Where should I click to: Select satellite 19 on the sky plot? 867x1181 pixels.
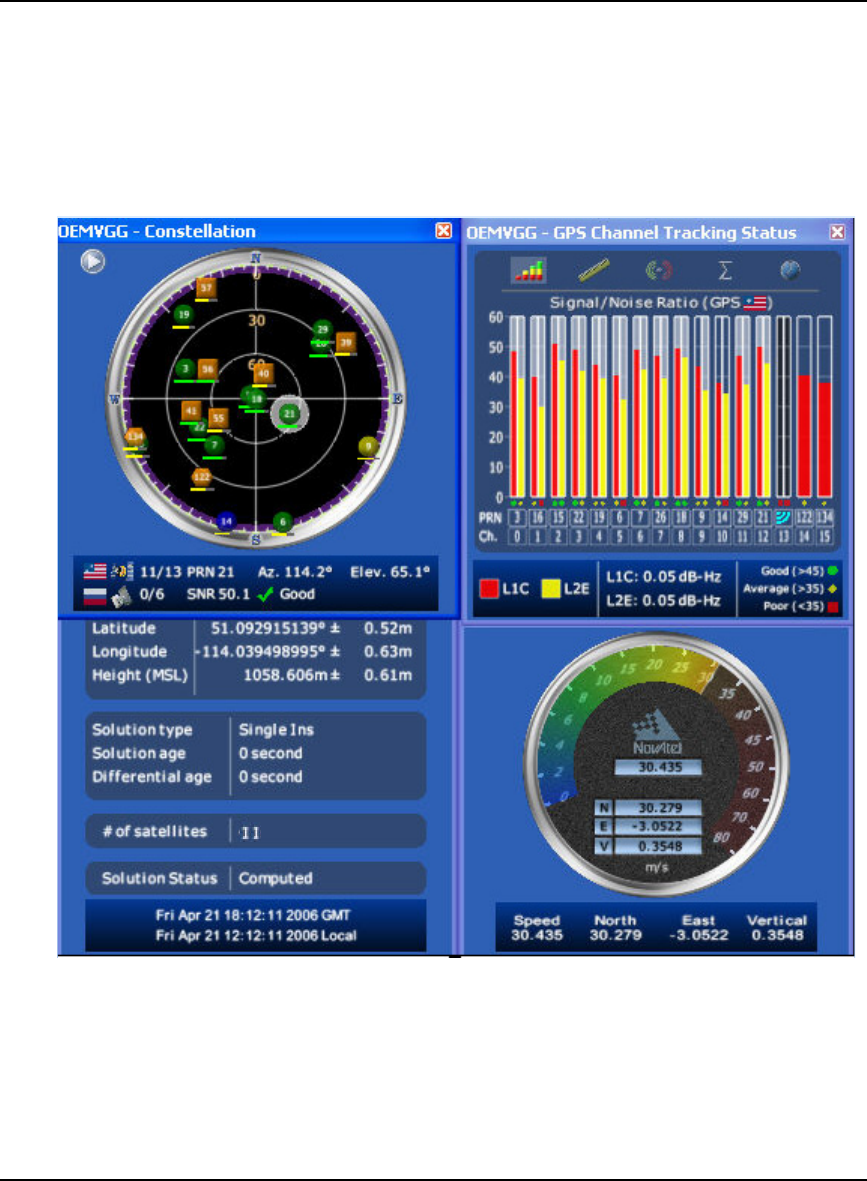183,315
